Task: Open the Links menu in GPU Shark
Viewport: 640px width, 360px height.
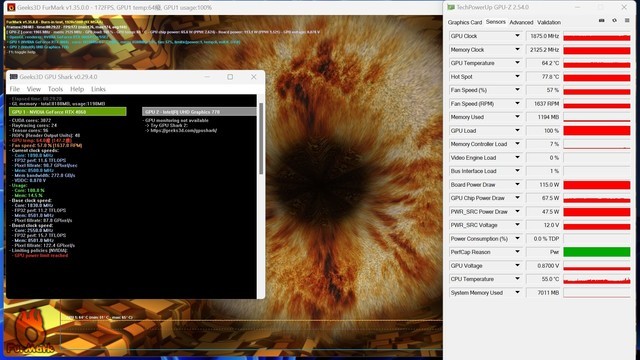Action: click(98, 89)
